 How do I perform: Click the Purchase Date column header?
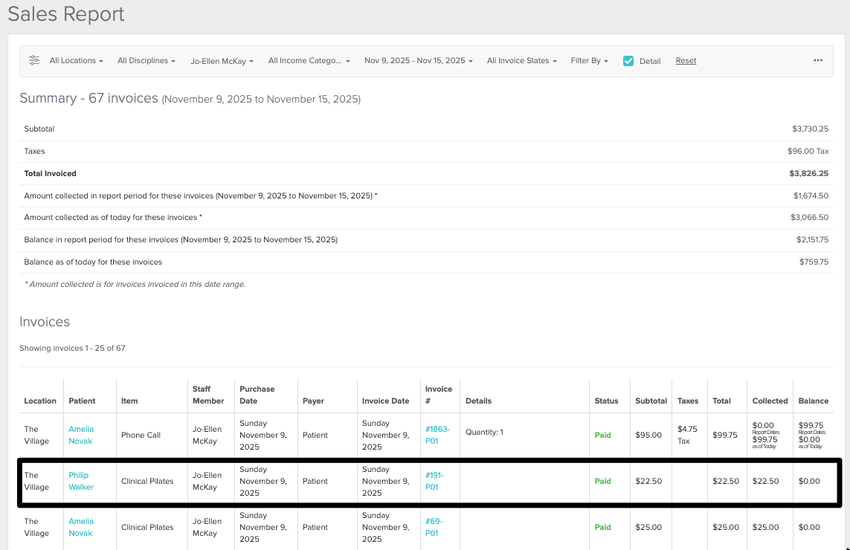pyautogui.click(x=256, y=395)
